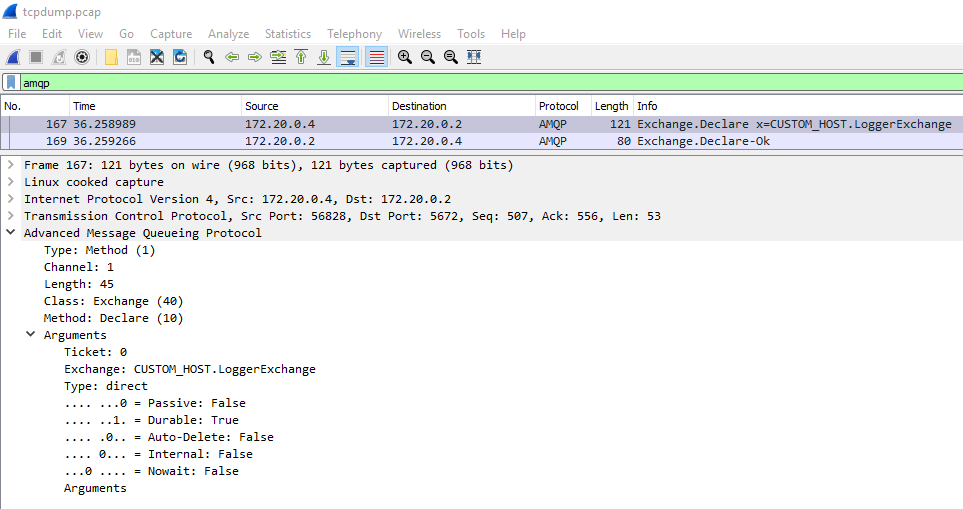The height and width of the screenshot is (509, 963).
Task: Start capturing packets with the shark fin icon
Action: pos(13,57)
